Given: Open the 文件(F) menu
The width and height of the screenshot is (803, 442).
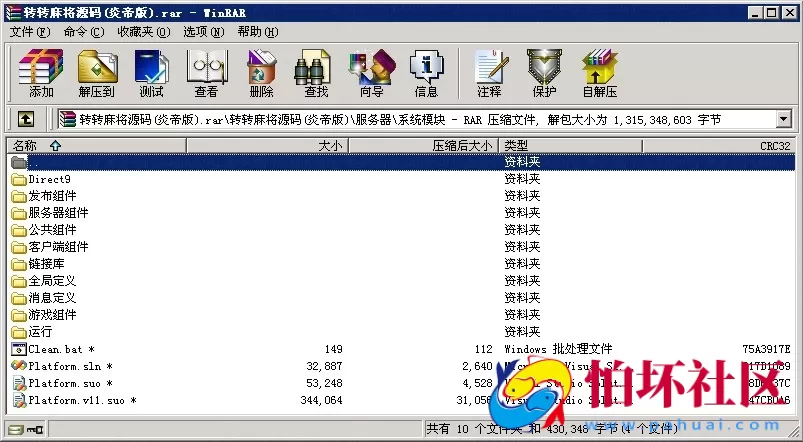Looking at the screenshot, I should 30,32.
